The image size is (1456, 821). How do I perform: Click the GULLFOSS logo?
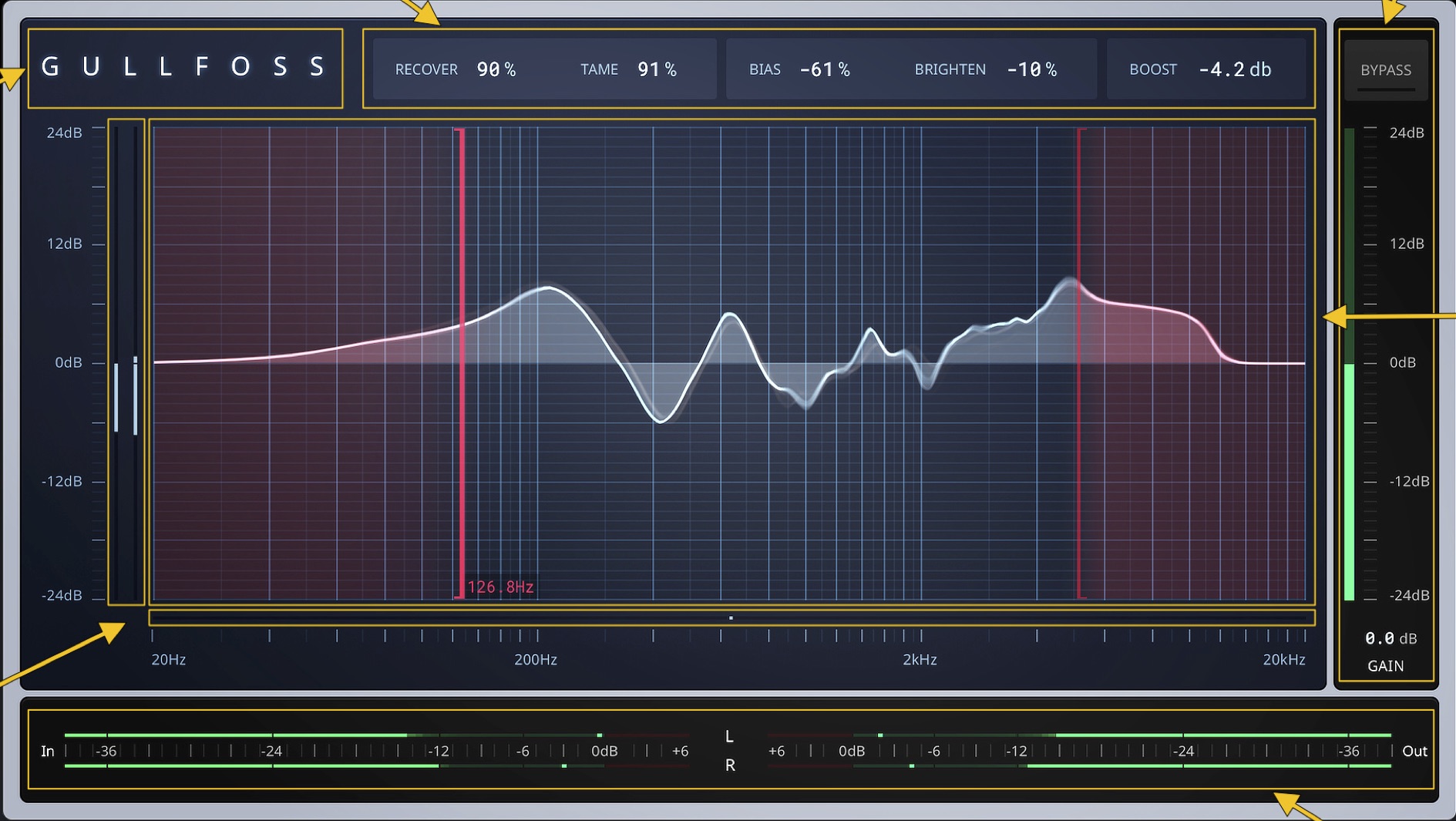[184, 68]
